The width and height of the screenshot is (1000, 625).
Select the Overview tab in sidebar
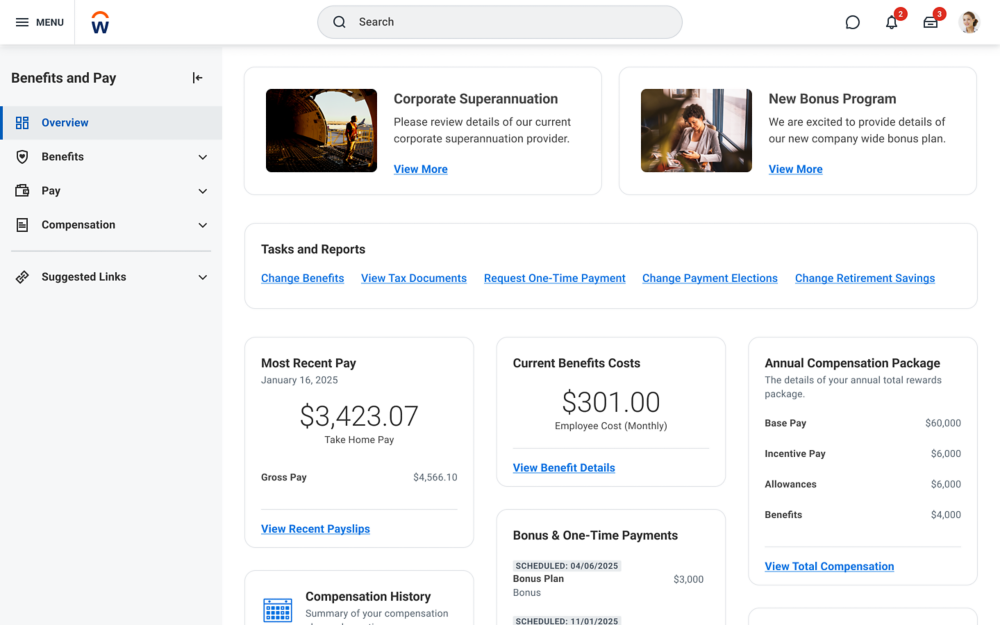pyautogui.click(x=64, y=121)
